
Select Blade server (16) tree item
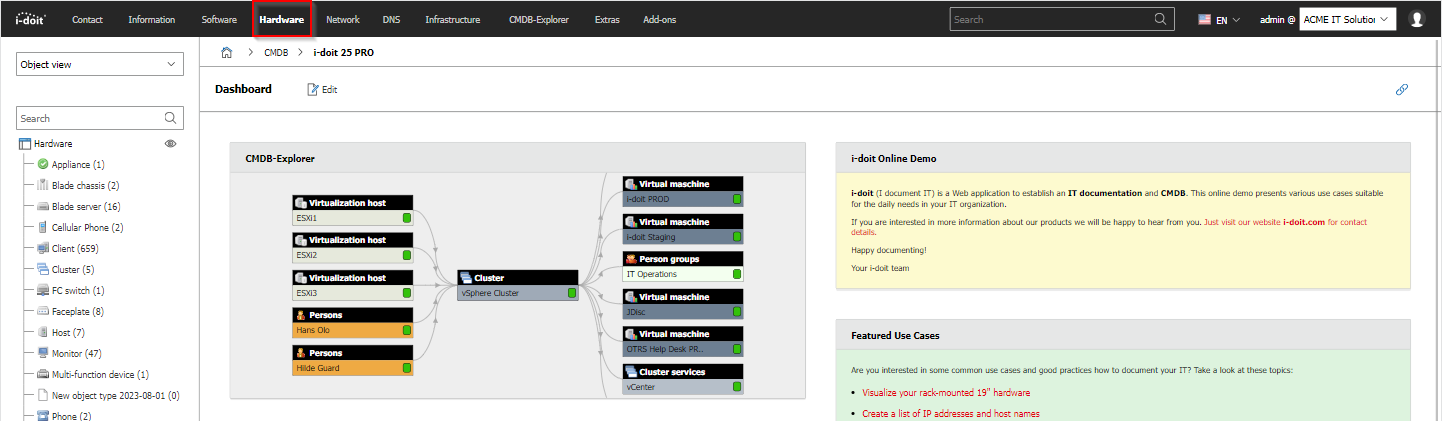(86, 207)
